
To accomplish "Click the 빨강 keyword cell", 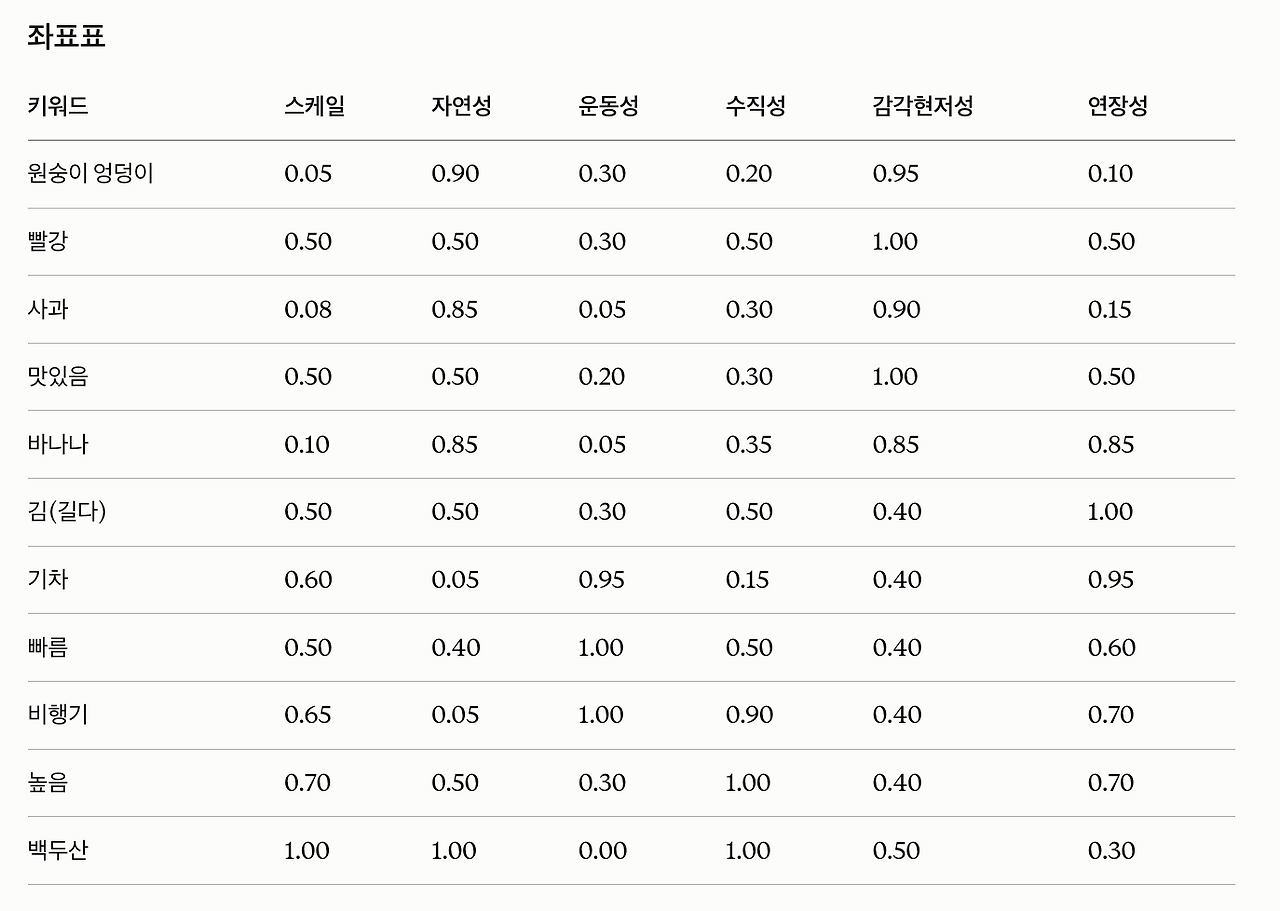I will coord(48,242).
